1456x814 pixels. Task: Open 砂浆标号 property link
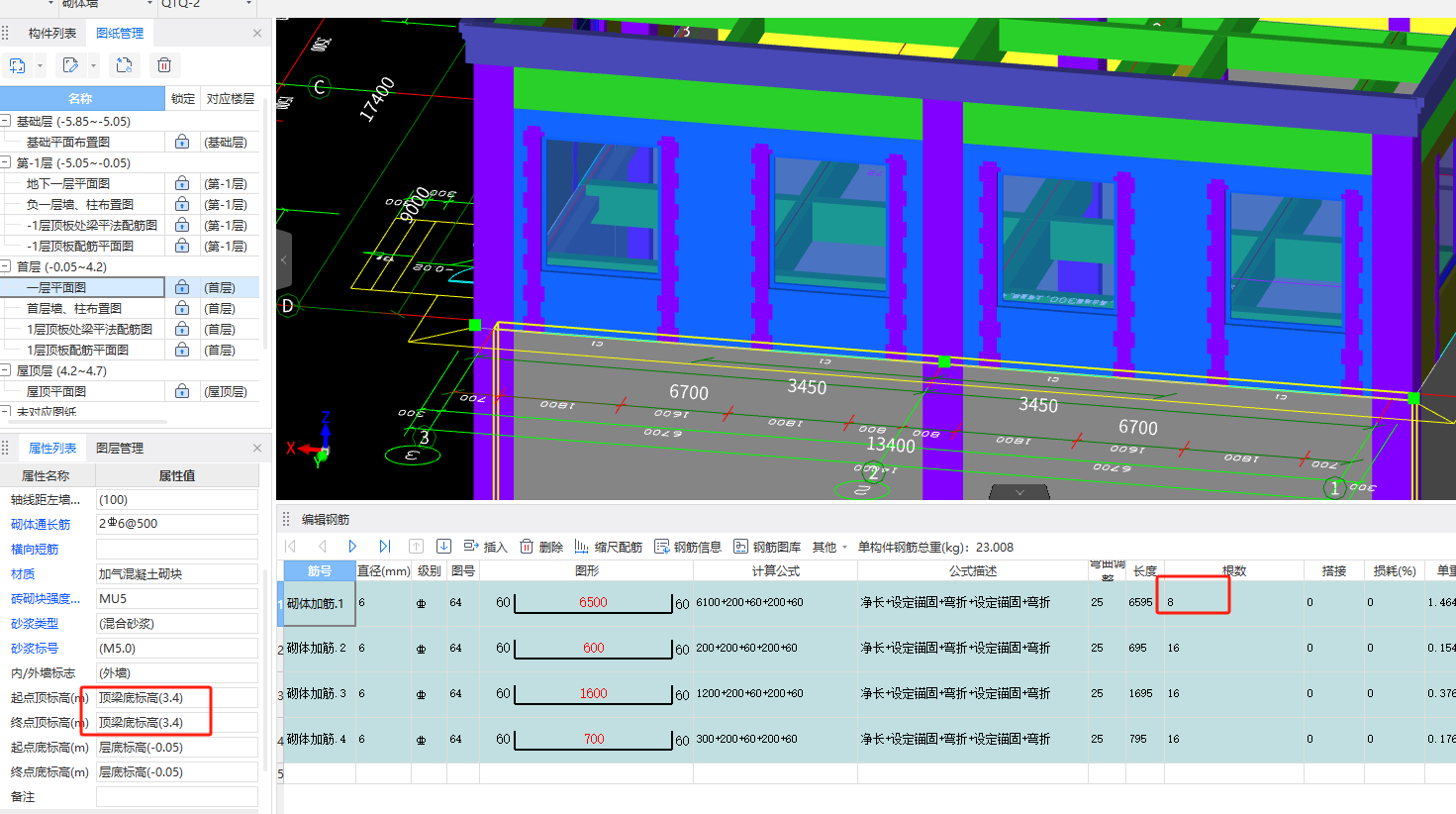[35, 648]
